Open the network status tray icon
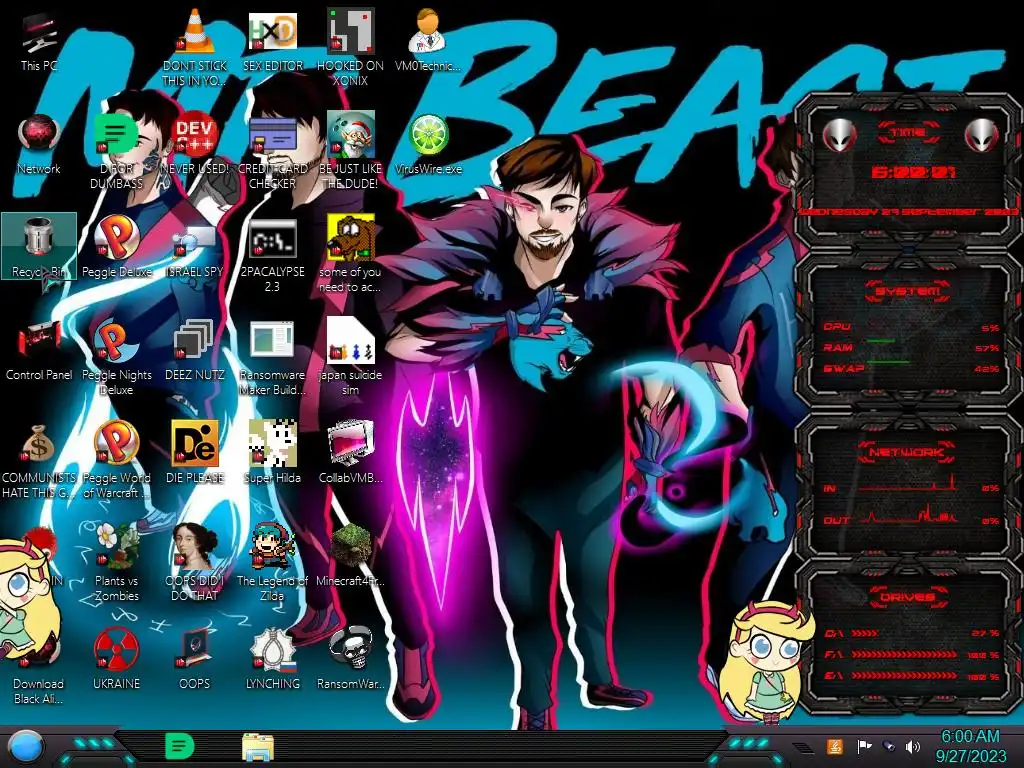The width and height of the screenshot is (1024, 768). [x=888, y=746]
